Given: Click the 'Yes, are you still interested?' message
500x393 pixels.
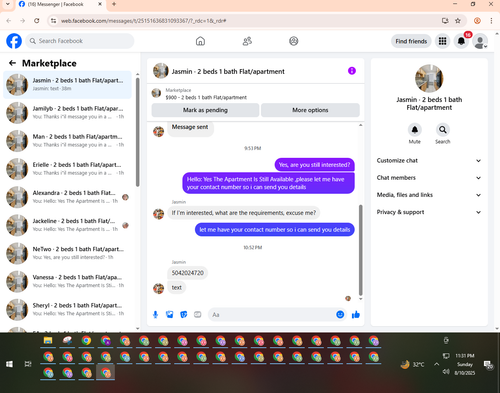Looking at the screenshot, I should 314,165.
